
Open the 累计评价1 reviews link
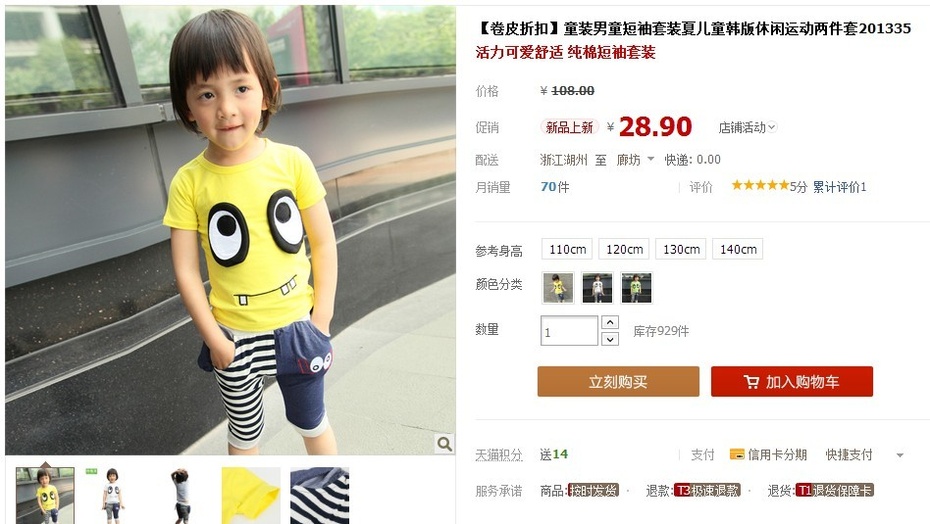(839, 187)
